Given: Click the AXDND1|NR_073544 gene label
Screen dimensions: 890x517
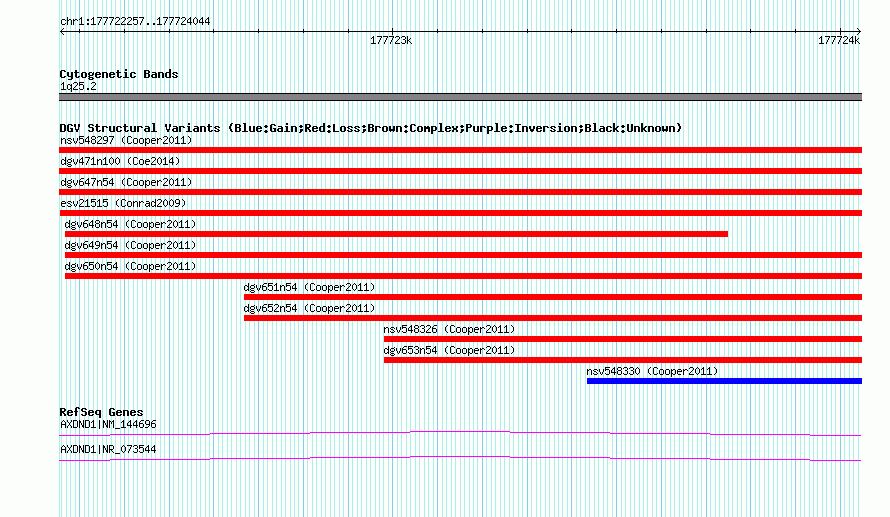Looking at the screenshot, I should (x=108, y=449).
